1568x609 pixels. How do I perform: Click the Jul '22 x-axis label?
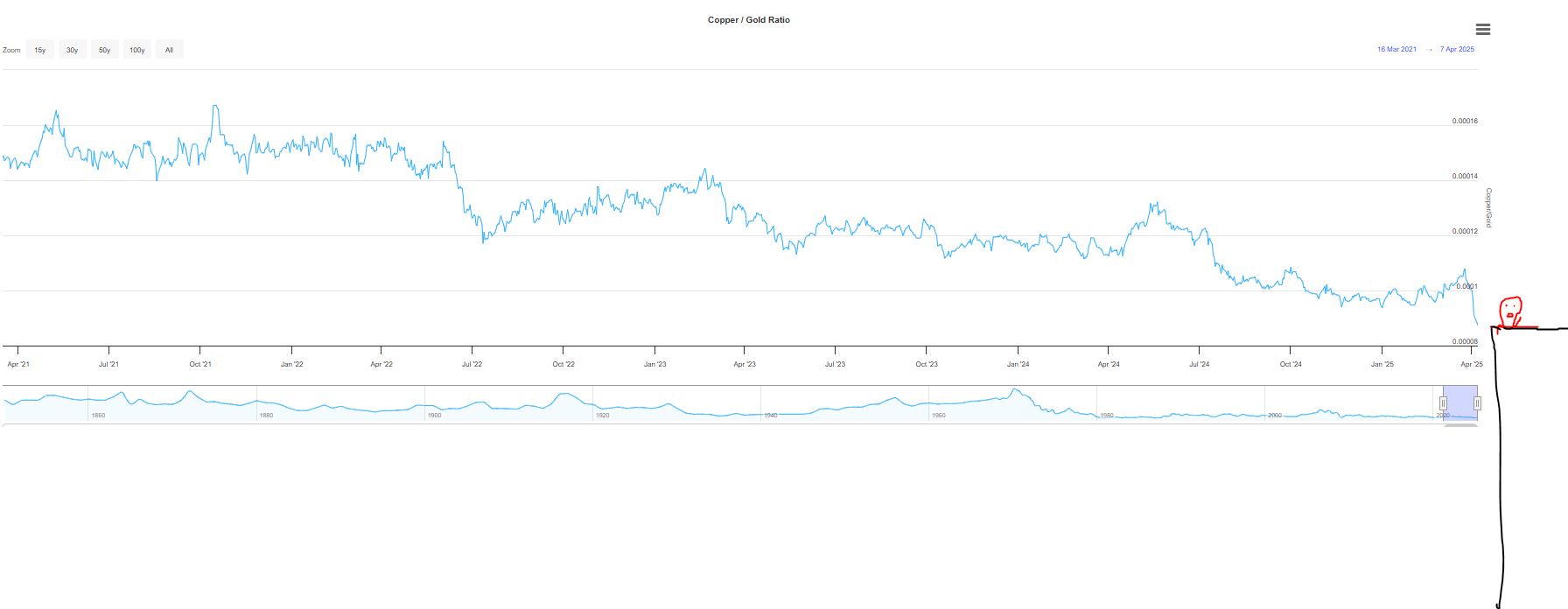tap(472, 364)
